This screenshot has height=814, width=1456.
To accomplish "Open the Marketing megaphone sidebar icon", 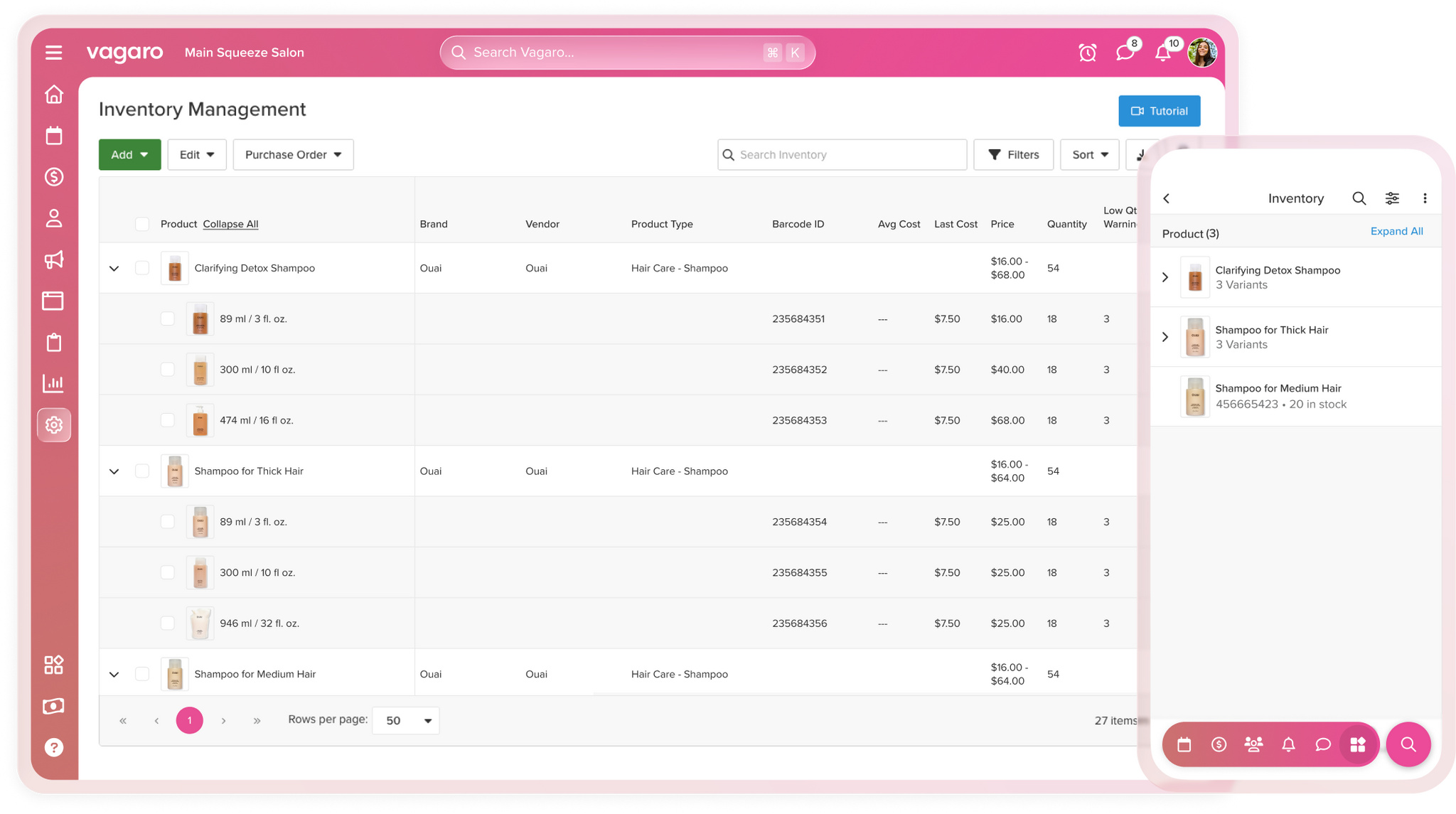I will click(x=54, y=259).
